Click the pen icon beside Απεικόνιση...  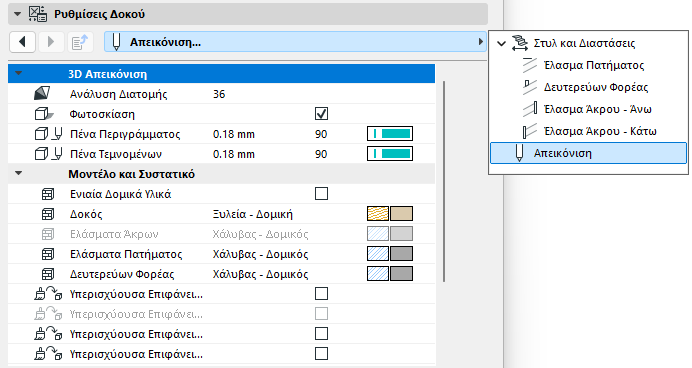tap(116, 42)
